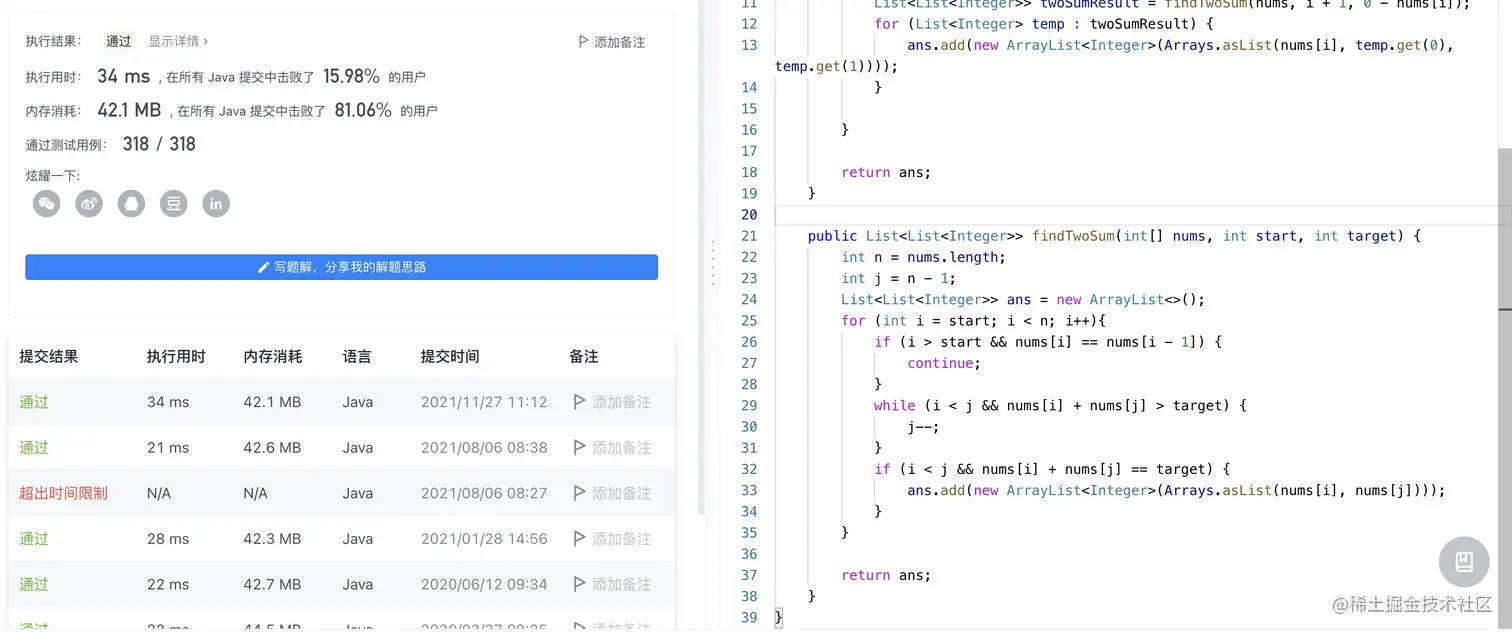Image resolution: width=1512 pixels, height=634 pixels.
Task: Click 81.06% memory percentile value
Action: 363,110
